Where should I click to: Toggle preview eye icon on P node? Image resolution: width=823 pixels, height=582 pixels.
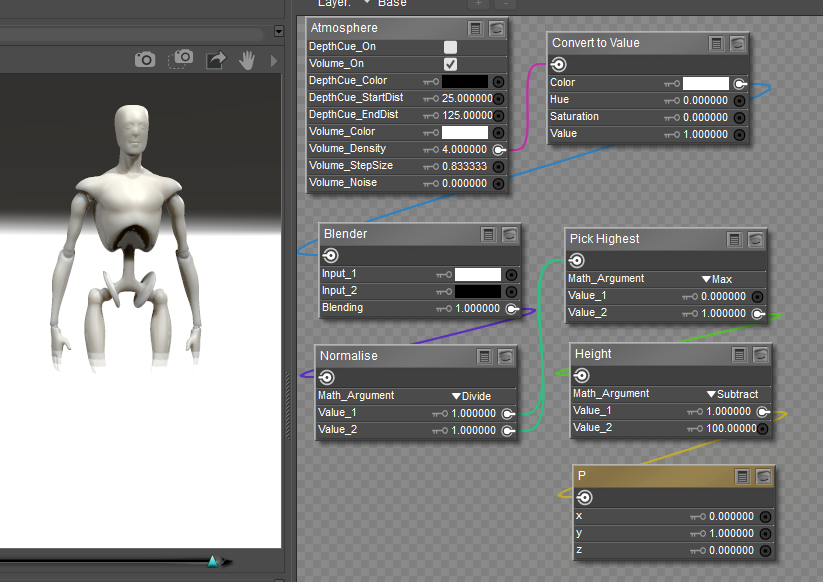pos(763,477)
